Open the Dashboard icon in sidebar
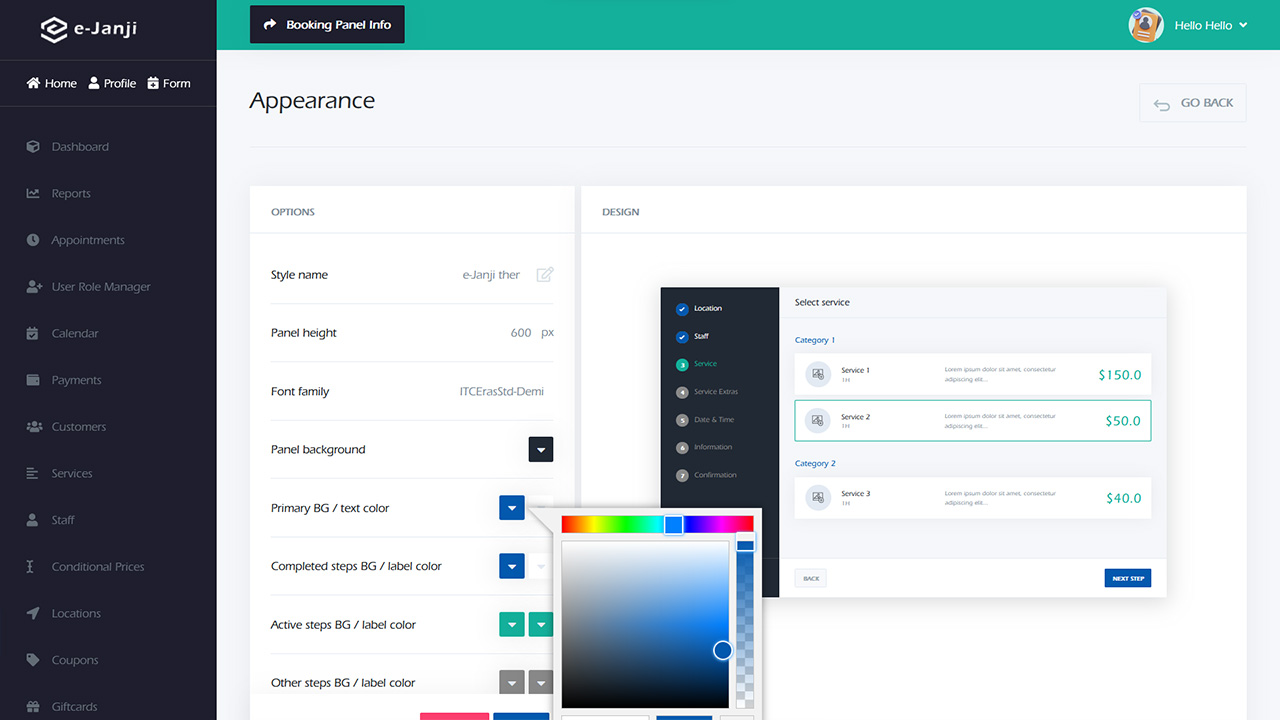The image size is (1280, 720). coord(33,147)
